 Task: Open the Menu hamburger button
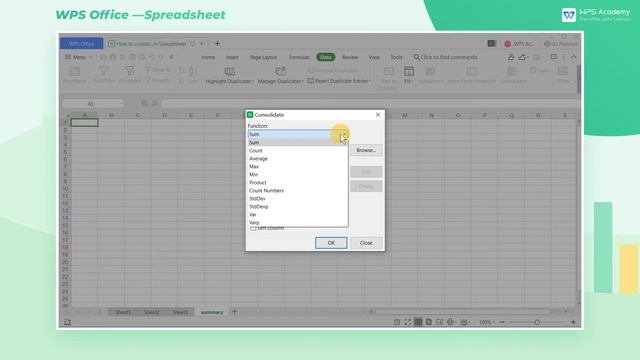pos(76,57)
